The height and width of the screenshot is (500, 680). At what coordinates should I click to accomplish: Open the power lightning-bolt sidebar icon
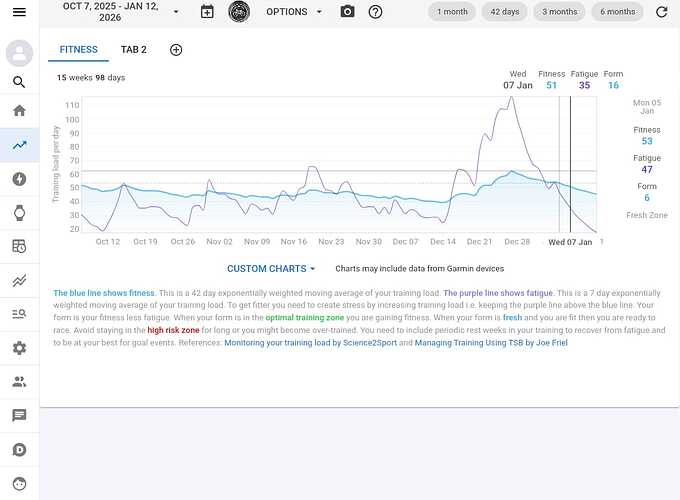(x=19, y=179)
